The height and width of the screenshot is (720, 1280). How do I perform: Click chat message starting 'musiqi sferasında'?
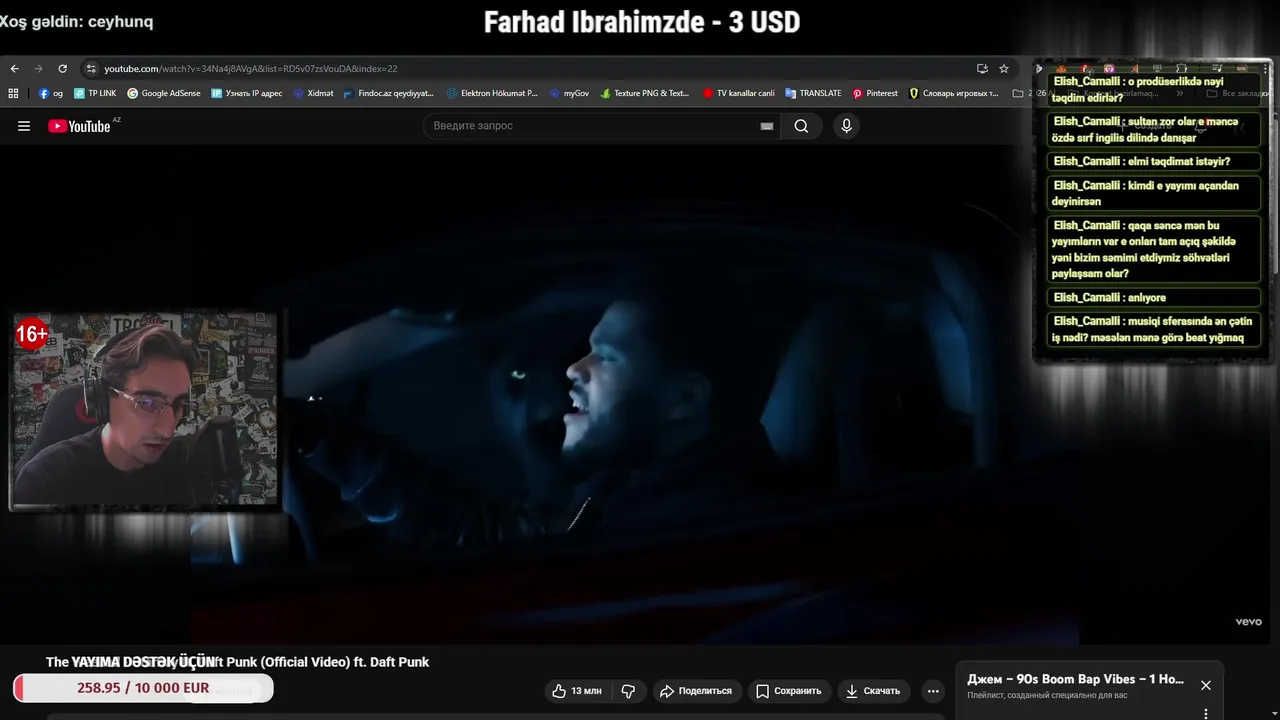tap(1154, 329)
